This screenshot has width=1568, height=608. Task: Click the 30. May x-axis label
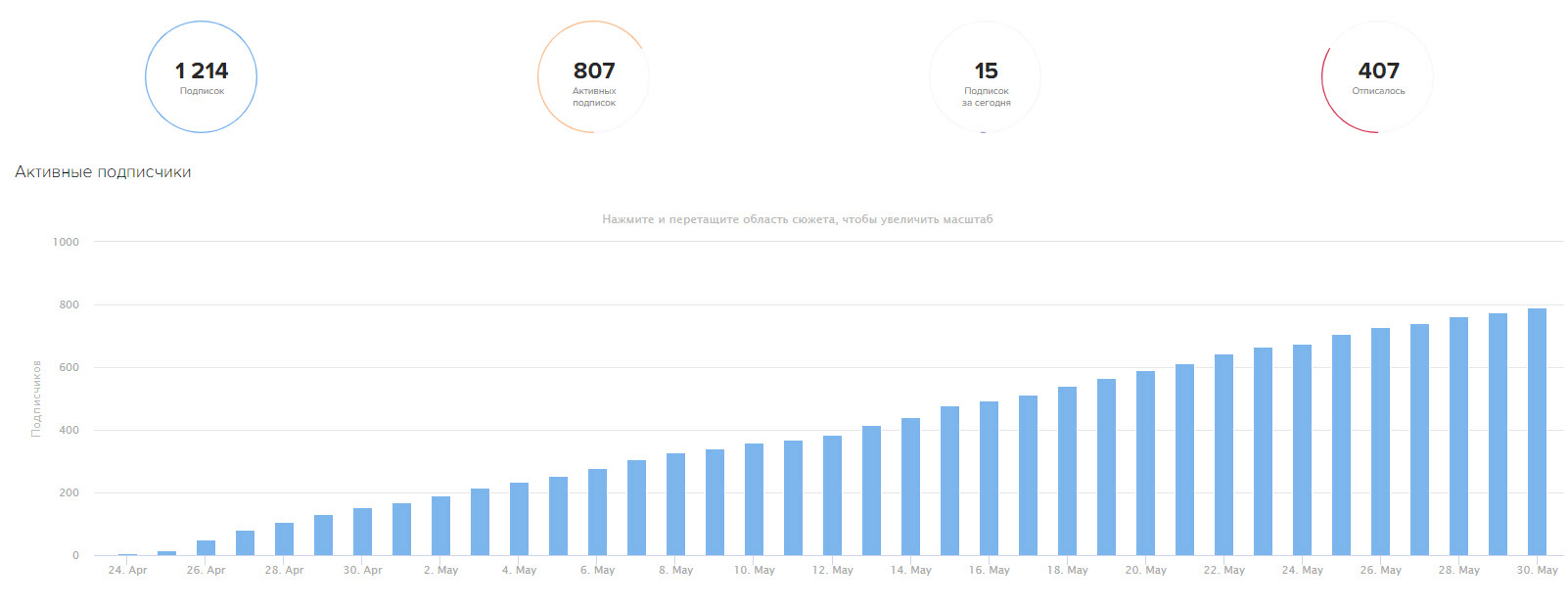pos(1537,570)
